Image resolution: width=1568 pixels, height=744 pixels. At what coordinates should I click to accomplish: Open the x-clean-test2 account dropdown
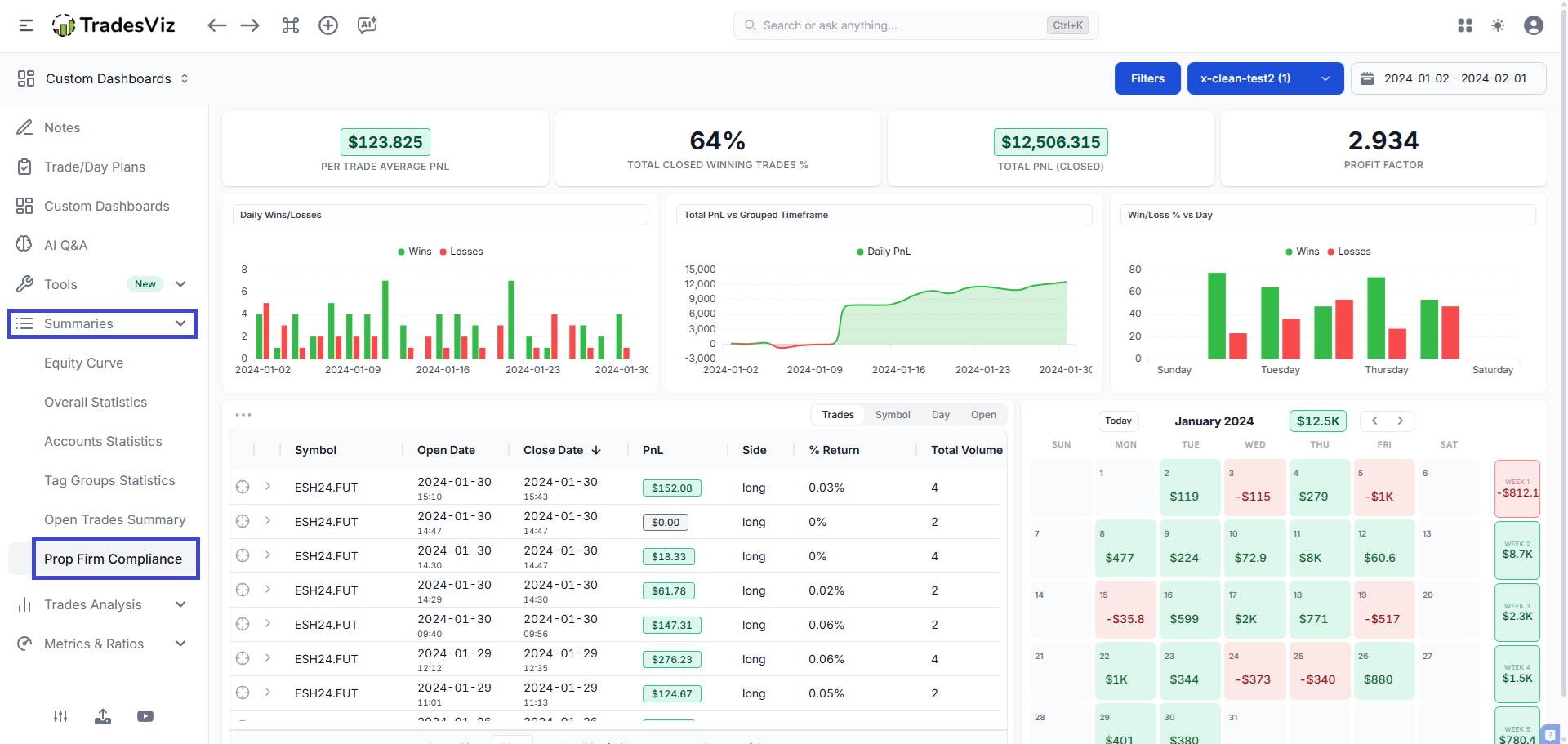click(1265, 78)
